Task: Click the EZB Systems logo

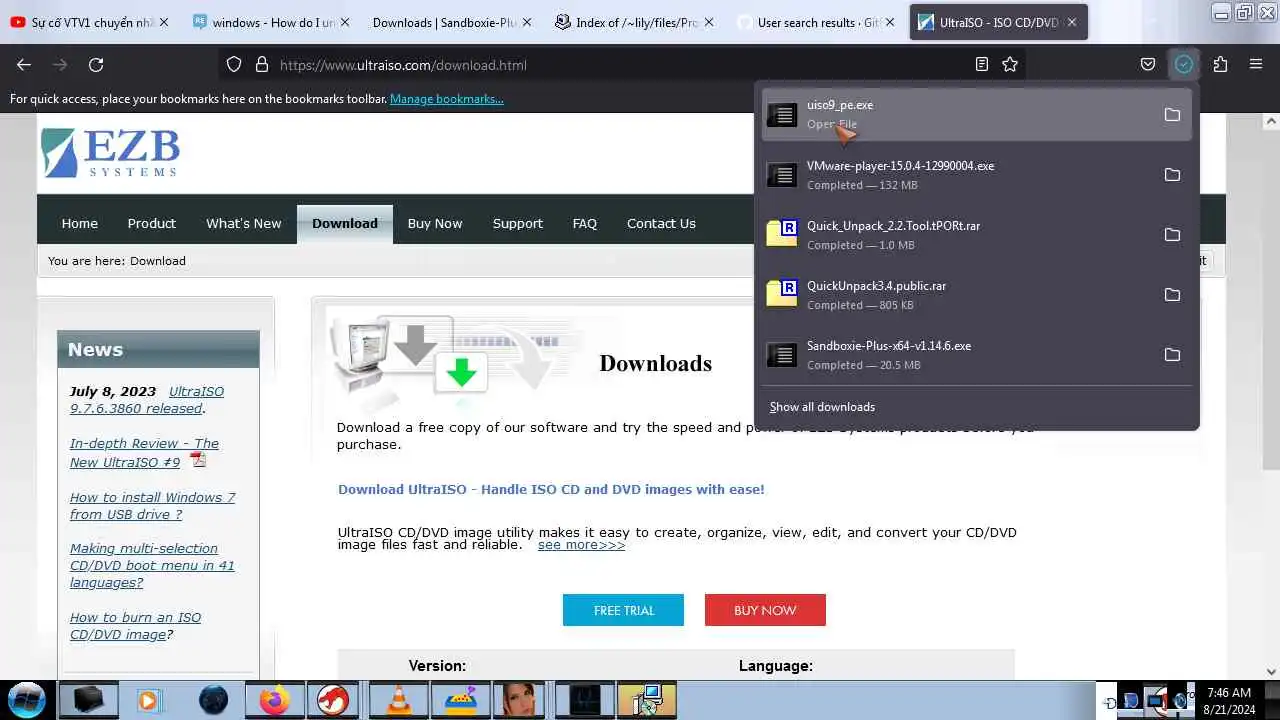Action: [x=110, y=152]
